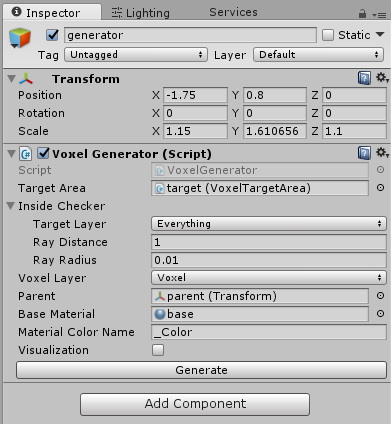
Task: Open object picker for Parent field
Action: (x=380, y=296)
